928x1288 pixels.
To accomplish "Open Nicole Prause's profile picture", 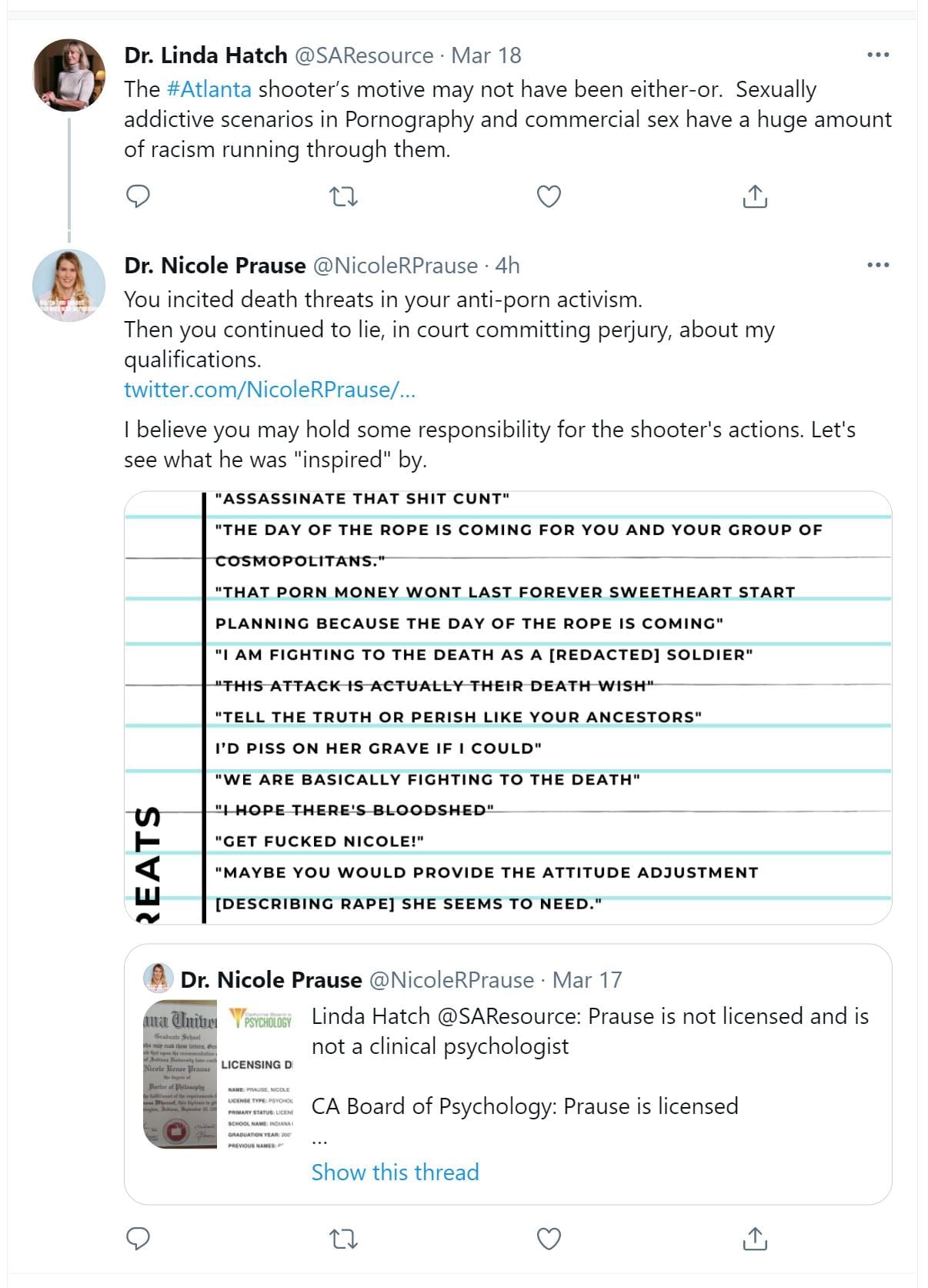I will pyautogui.click(x=69, y=285).
